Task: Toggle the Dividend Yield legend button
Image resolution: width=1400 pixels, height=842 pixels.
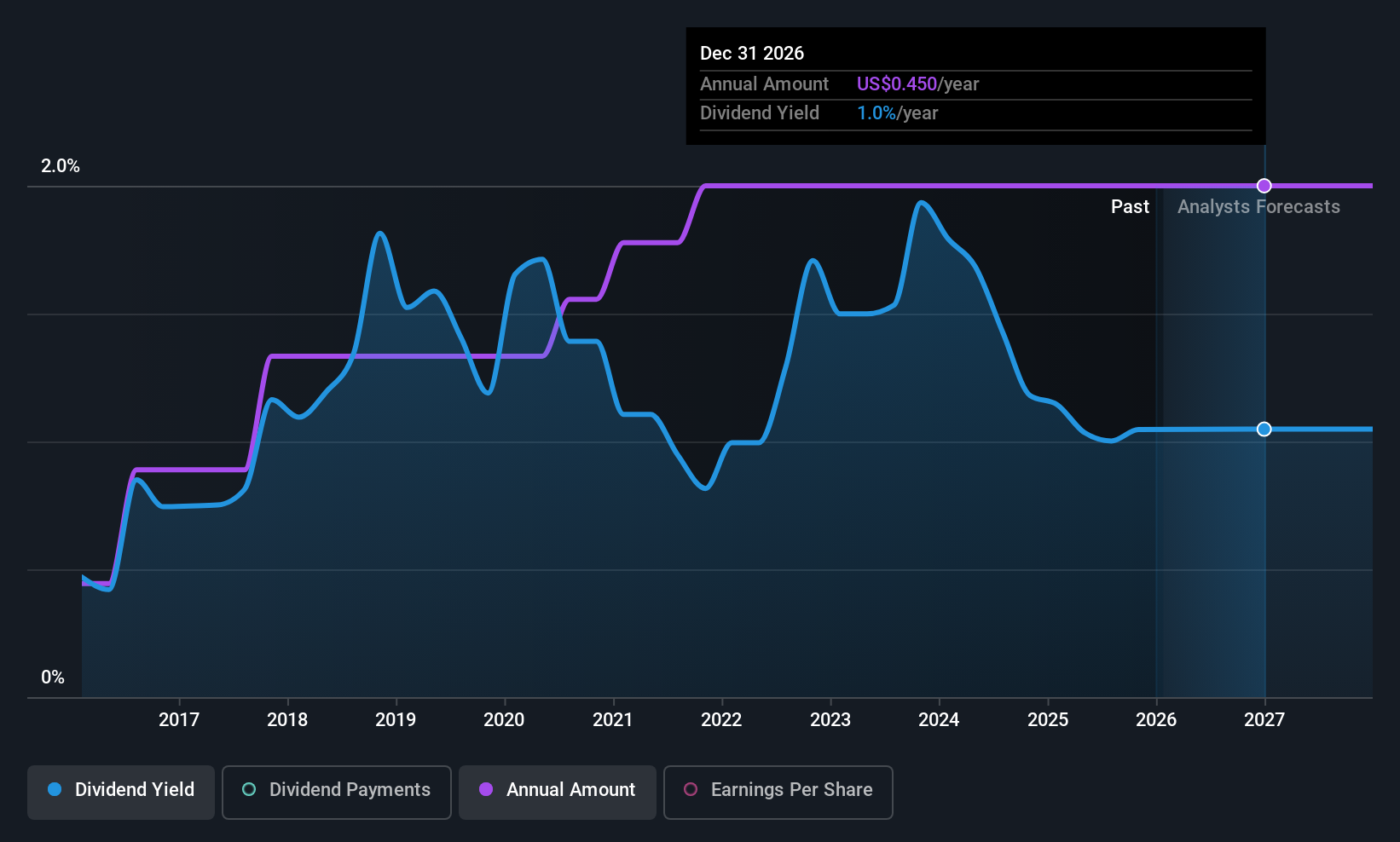Action: [x=121, y=792]
